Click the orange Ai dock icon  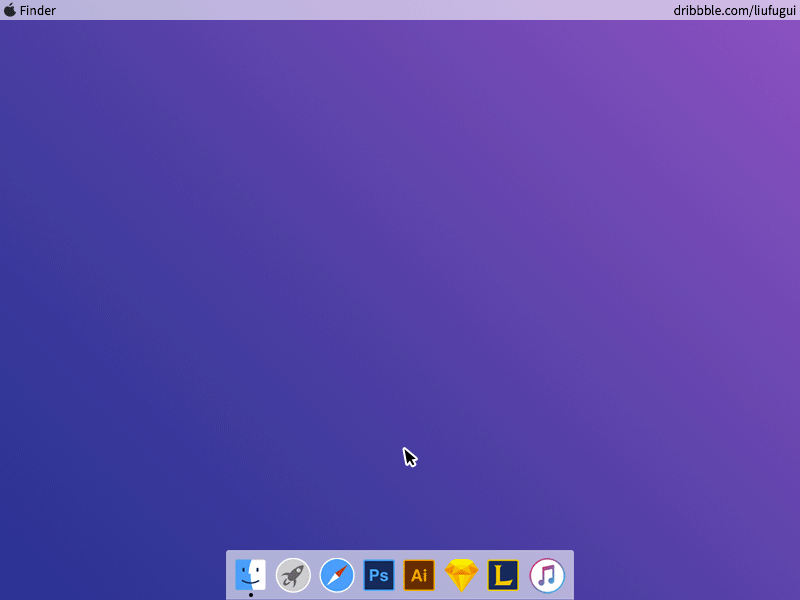[420, 575]
